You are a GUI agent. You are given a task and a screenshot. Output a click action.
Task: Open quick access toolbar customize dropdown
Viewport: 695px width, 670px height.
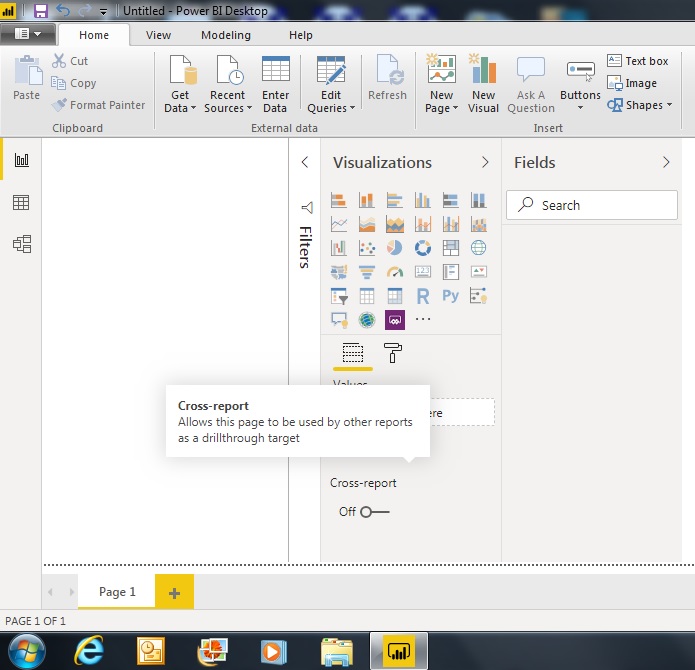click(103, 12)
